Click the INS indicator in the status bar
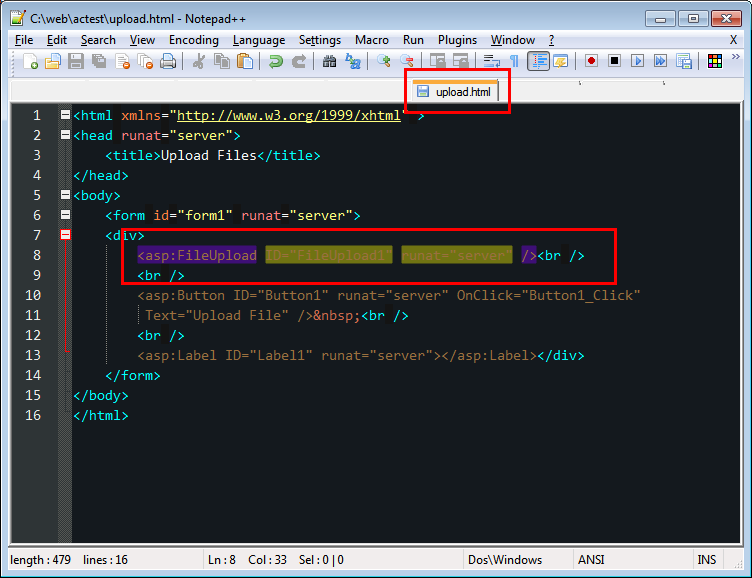 pos(706,560)
